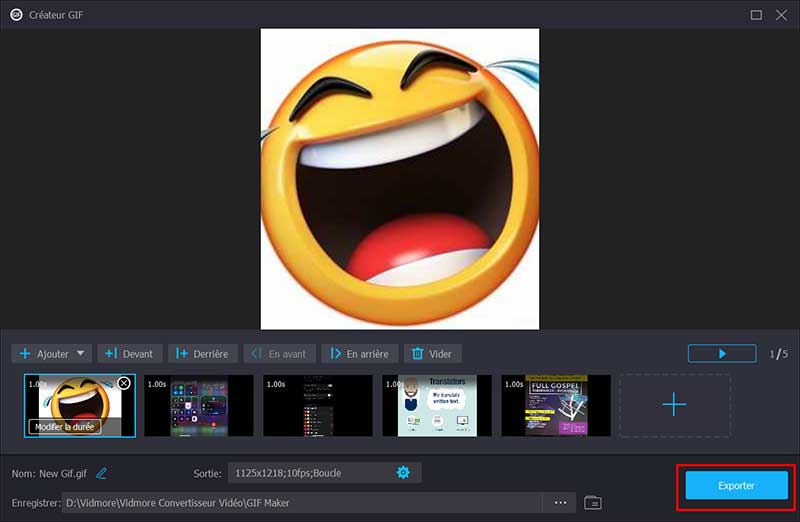The image size is (800, 522).
Task: Select the third dark list frame
Action: click(318, 406)
